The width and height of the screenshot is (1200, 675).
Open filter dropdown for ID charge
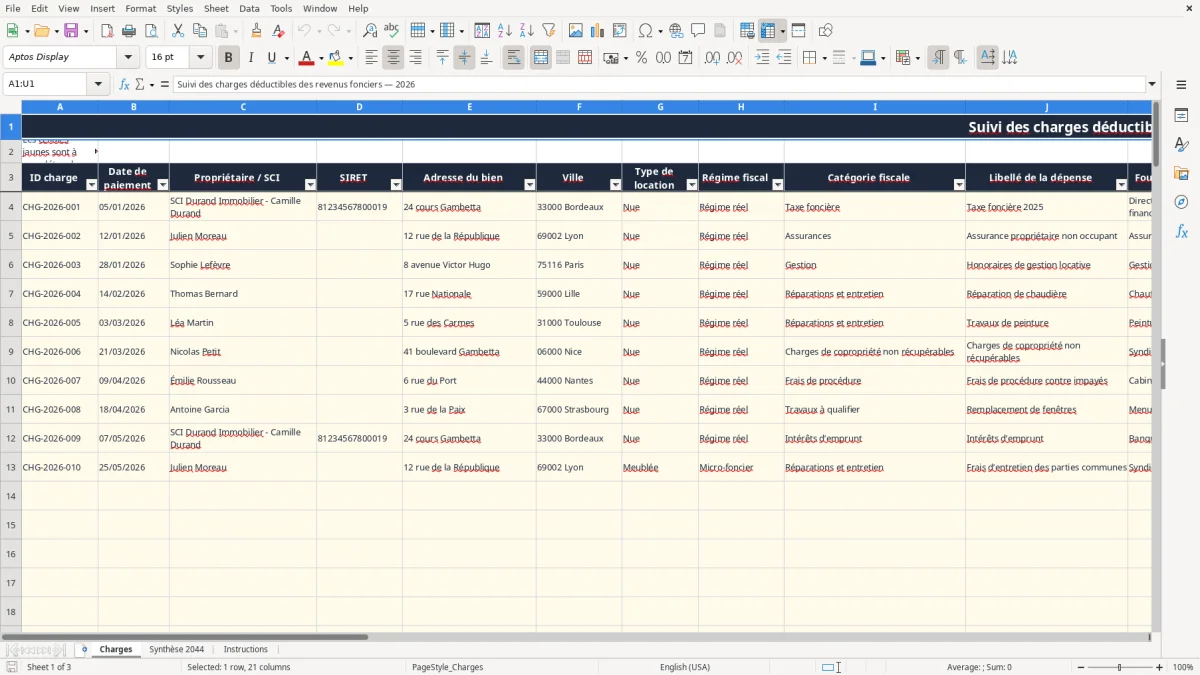pos(91,185)
